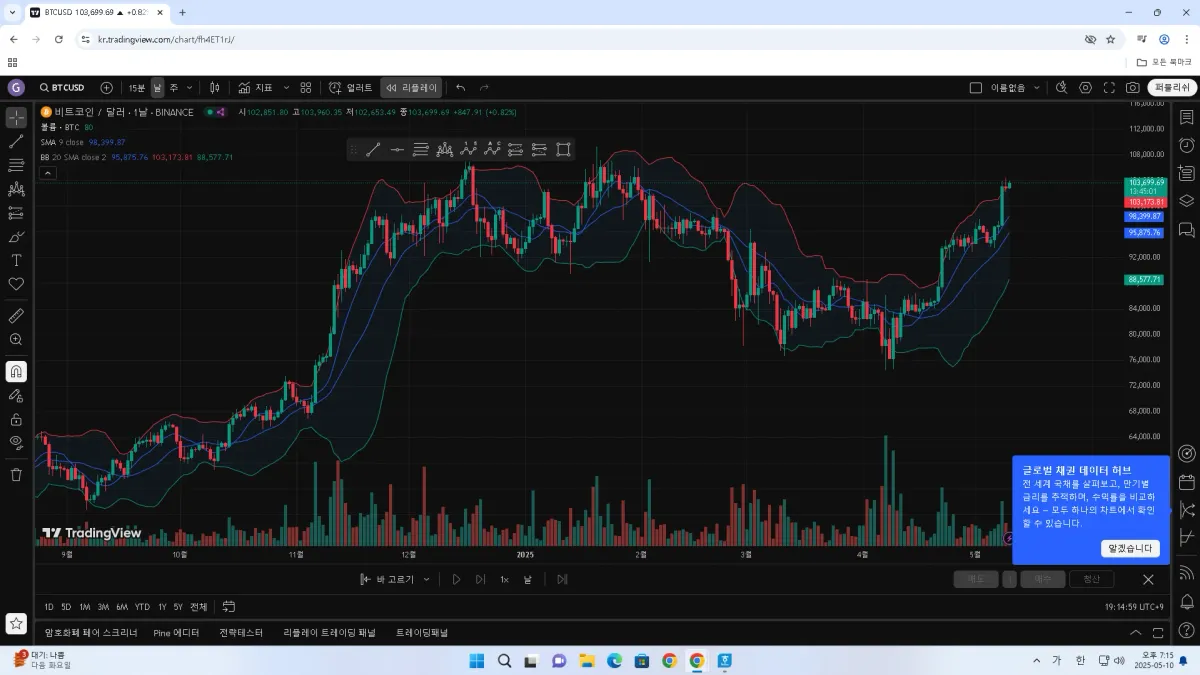This screenshot has height=675, width=1200.
Task: Toggle the 리플레이 replay mode
Action: coord(411,88)
